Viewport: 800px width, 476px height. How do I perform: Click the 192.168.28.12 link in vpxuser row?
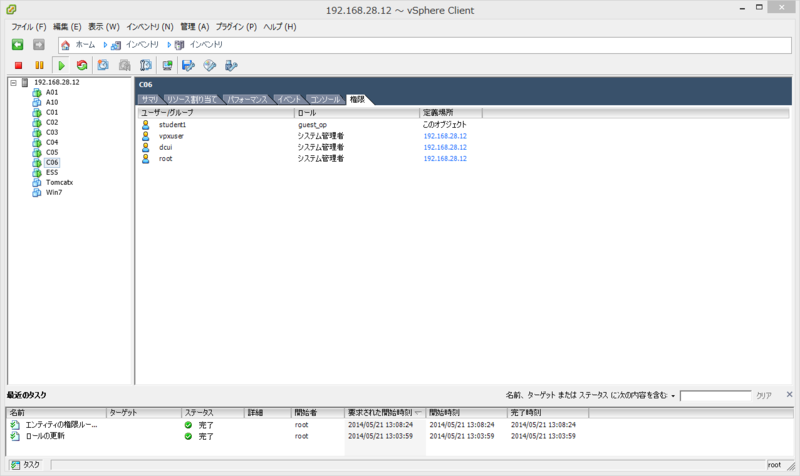coord(445,136)
